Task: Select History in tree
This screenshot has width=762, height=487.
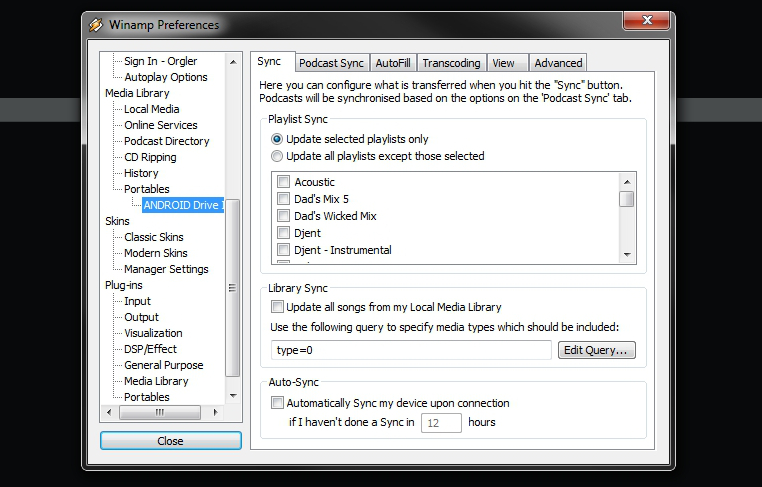Action: tap(141, 174)
